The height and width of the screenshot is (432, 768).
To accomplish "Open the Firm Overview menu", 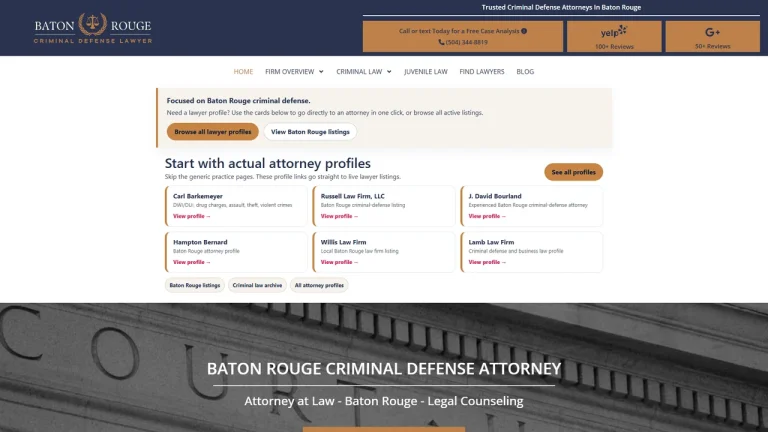I will 289,72.
